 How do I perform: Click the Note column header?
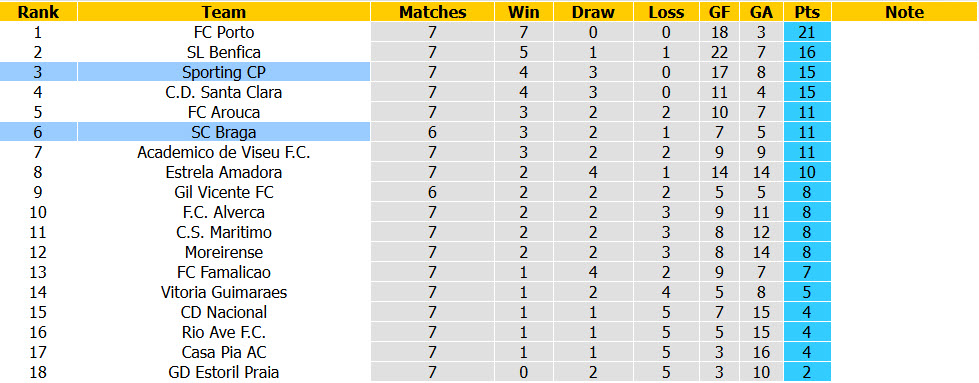click(x=904, y=12)
